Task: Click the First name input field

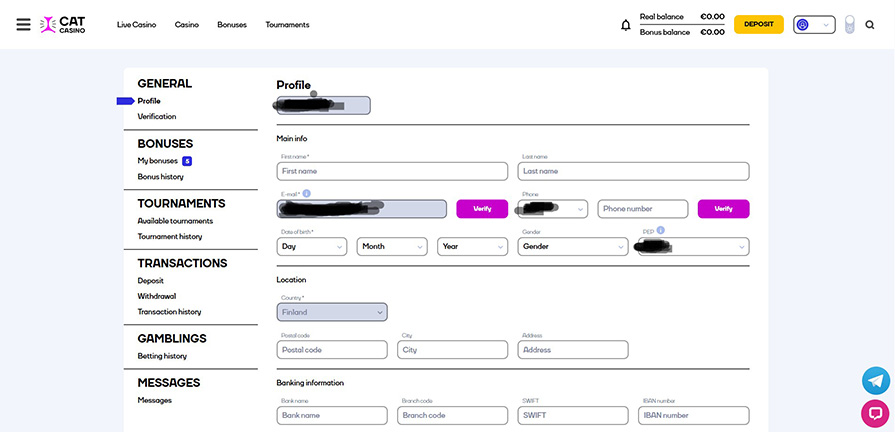Action: pos(392,171)
